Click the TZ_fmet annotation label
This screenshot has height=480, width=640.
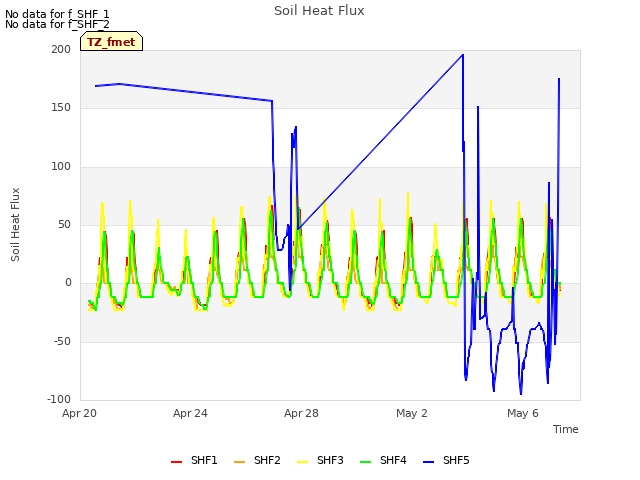point(111,42)
